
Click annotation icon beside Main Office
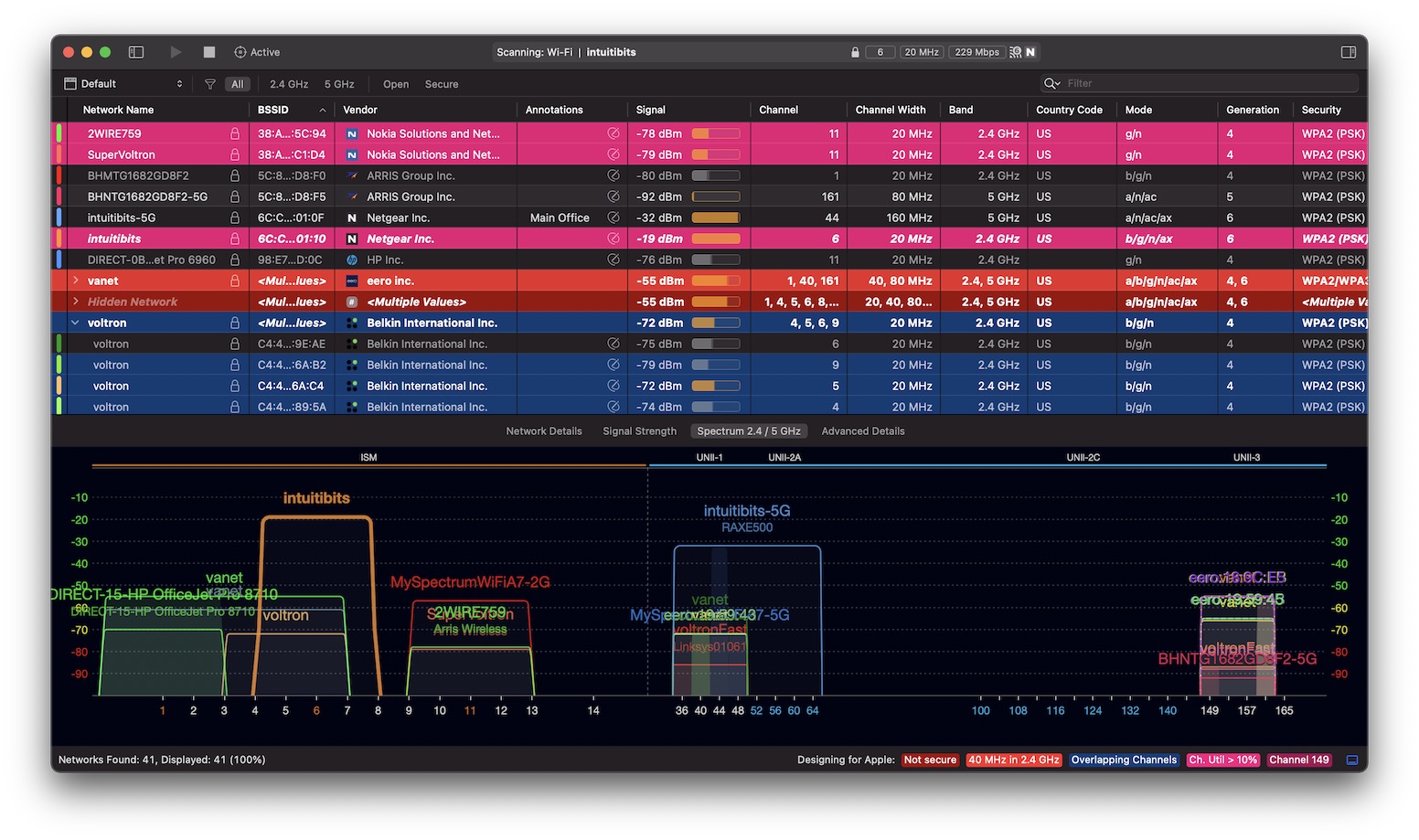coord(613,218)
